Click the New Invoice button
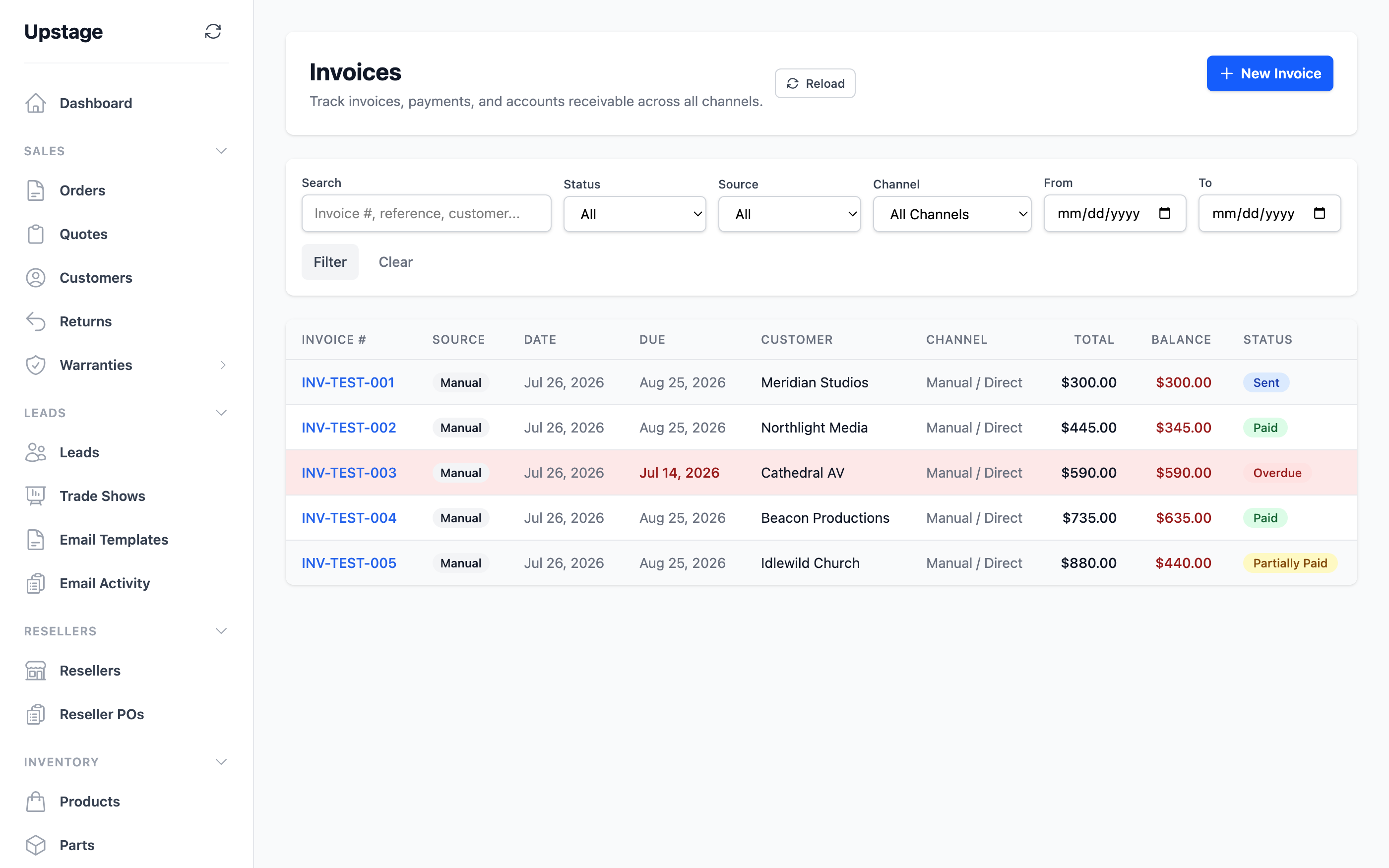Viewport: 1389px width, 868px height. pos(1269,73)
